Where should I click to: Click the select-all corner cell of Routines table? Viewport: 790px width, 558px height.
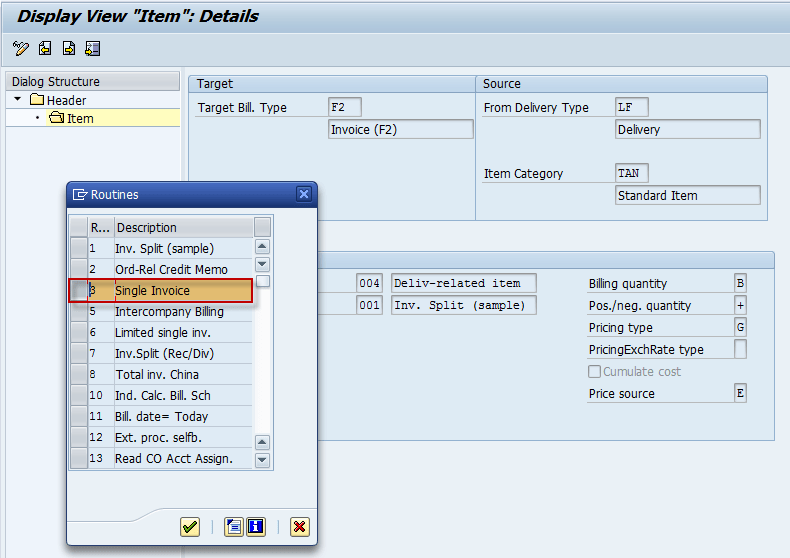[x=79, y=227]
